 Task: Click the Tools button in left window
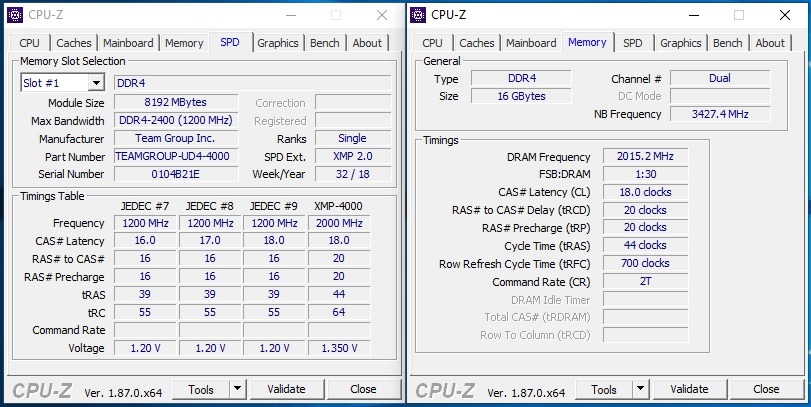(201, 389)
